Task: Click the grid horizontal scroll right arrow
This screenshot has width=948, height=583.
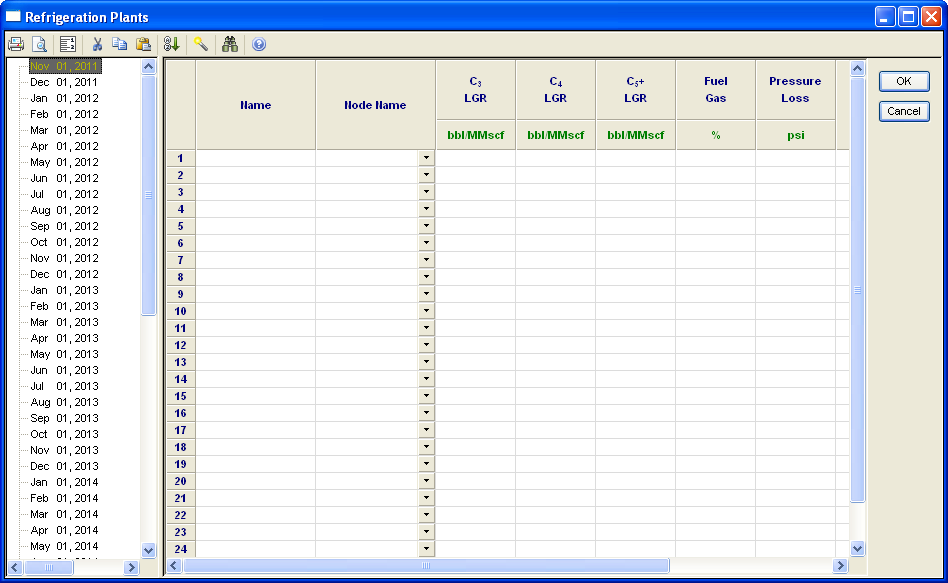Action: pyautogui.click(x=840, y=566)
